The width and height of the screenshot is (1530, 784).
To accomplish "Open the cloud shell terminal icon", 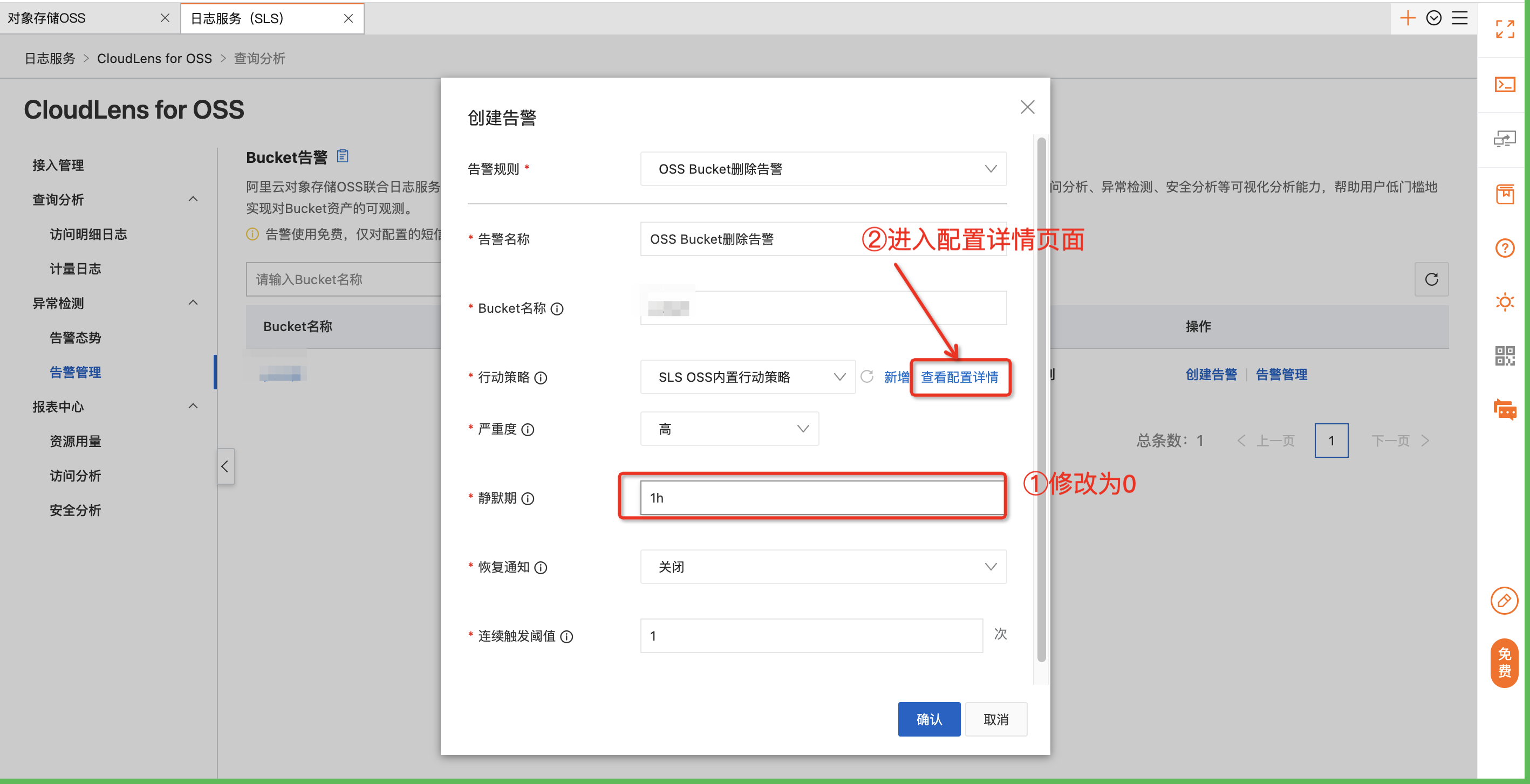I will (x=1505, y=85).
